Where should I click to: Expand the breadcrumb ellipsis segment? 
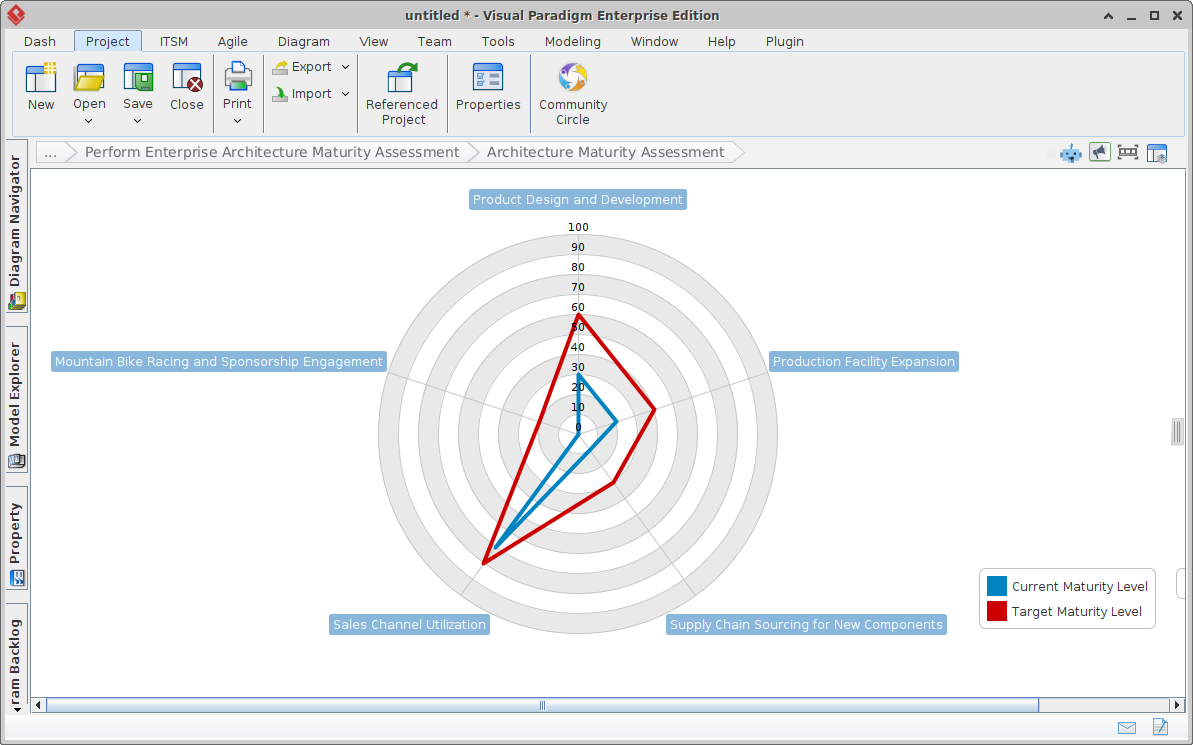coord(50,152)
